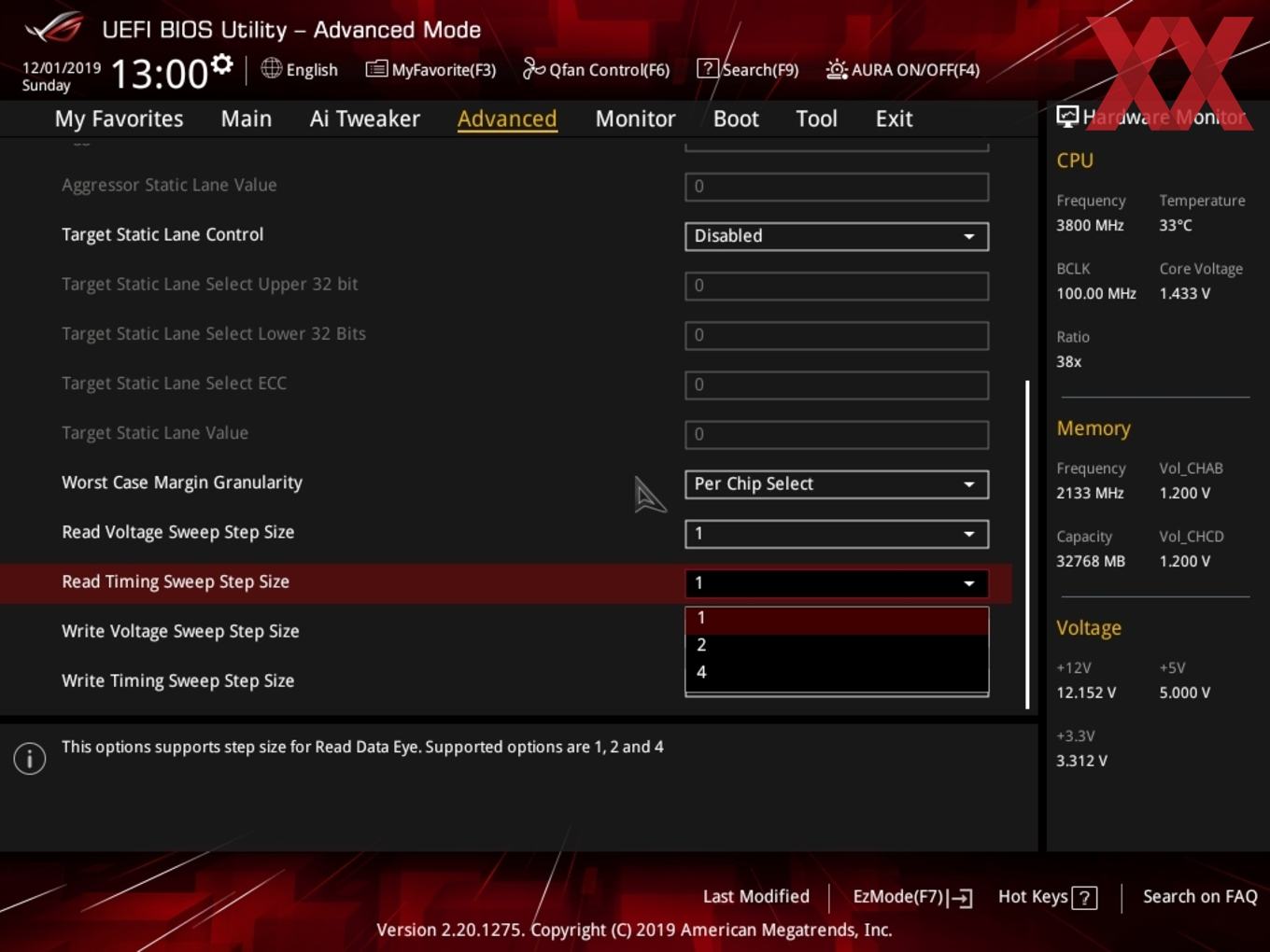1270x952 pixels.
Task: Click the BCLK 100.00 MHz value
Action: [1096, 293]
